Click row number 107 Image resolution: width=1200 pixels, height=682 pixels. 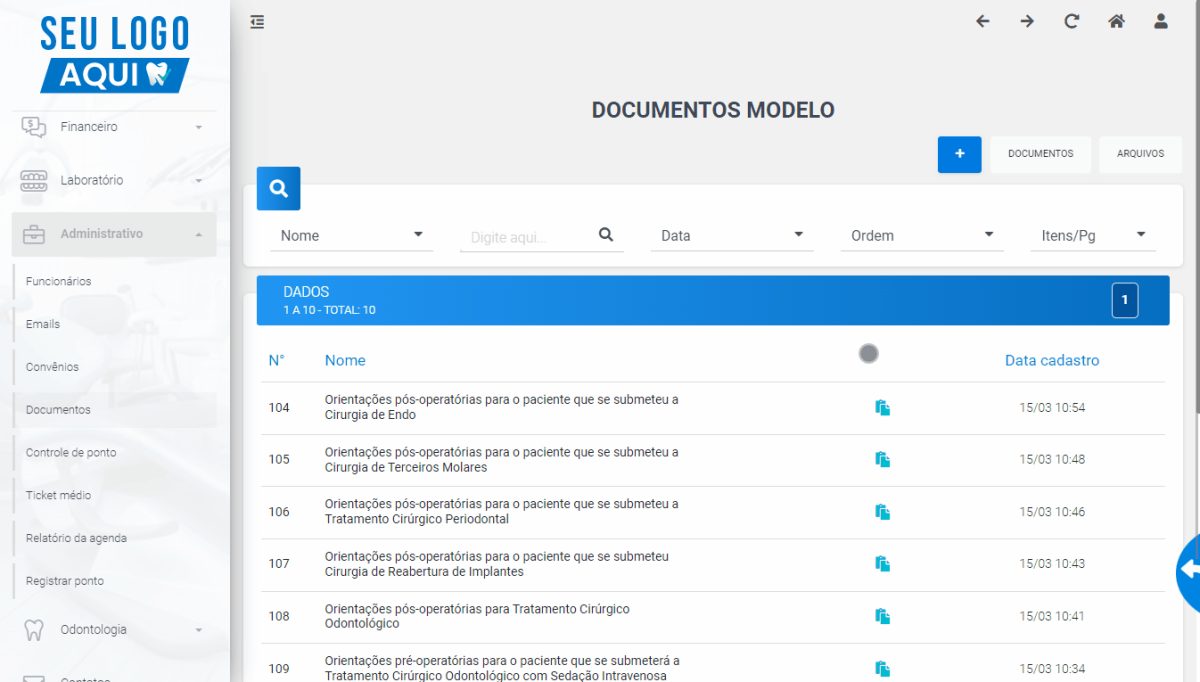(x=279, y=564)
